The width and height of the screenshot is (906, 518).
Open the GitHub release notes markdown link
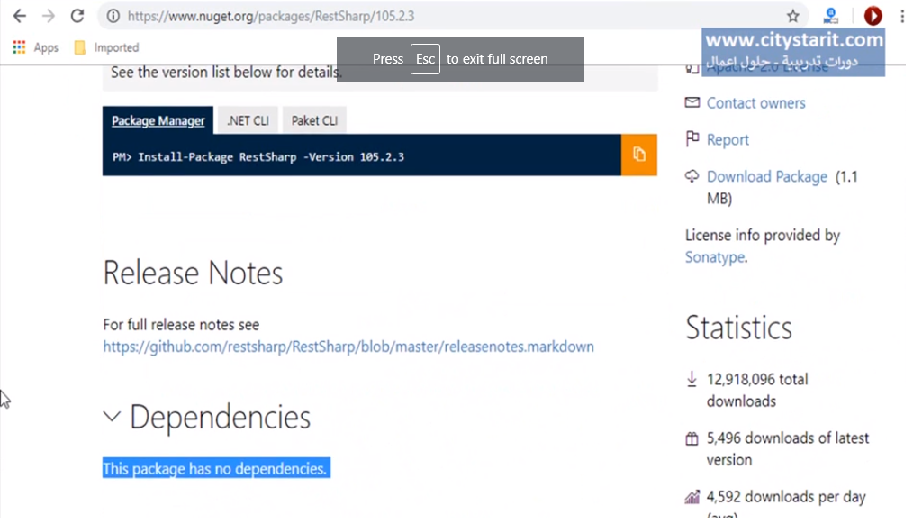348,347
